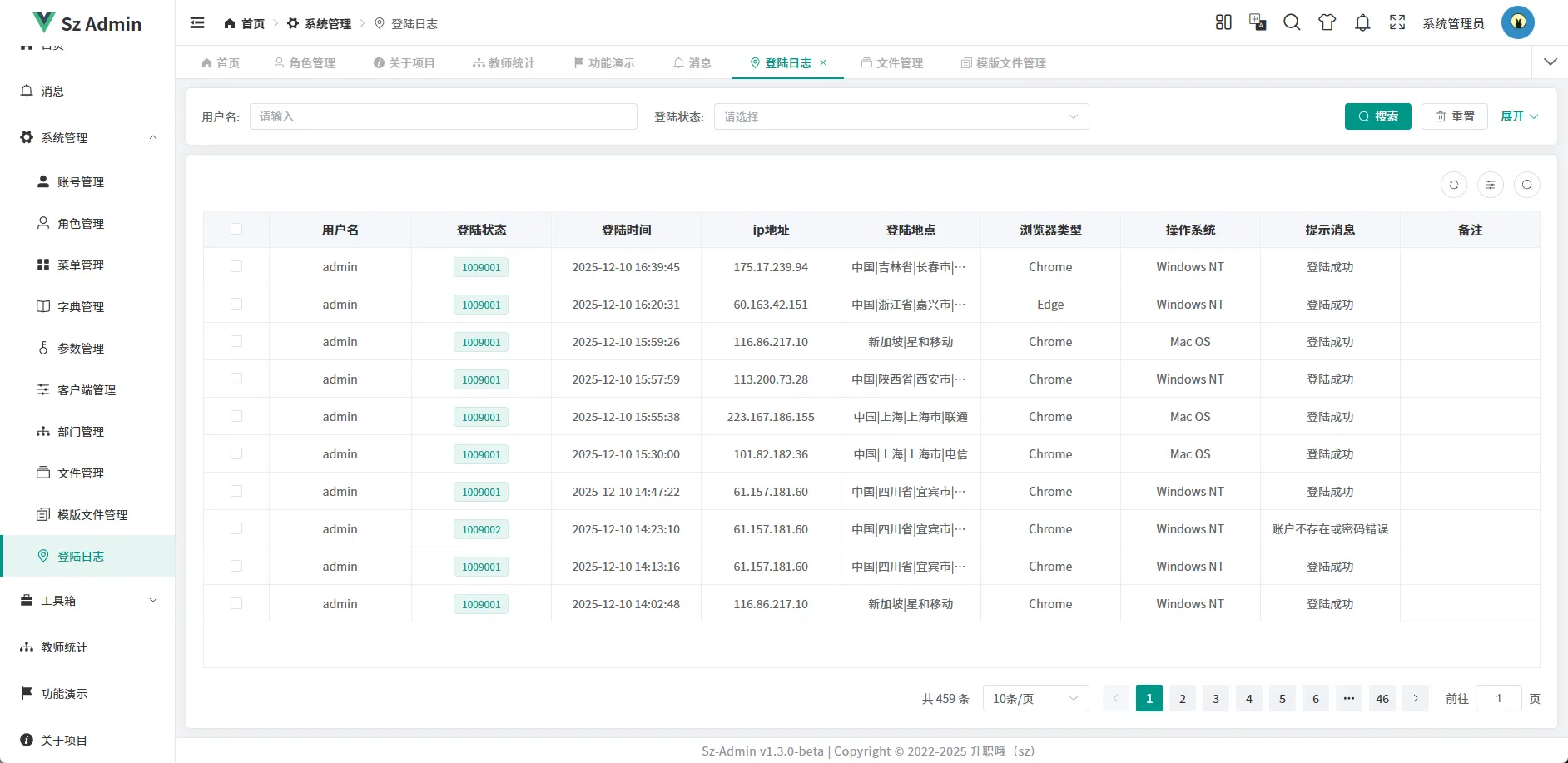This screenshot has height=763, width=1568.
Task: Switch to the 文件管理 tab
Action: point(892,62)
